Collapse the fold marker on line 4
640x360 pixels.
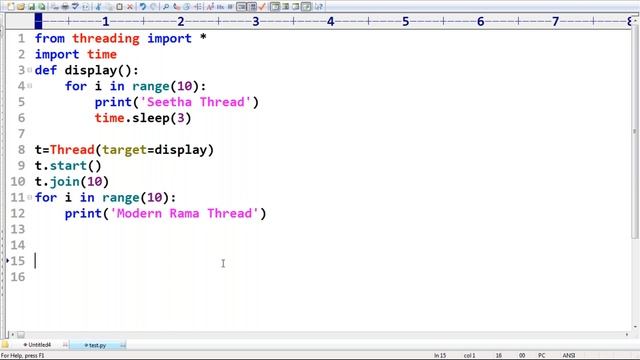tap(29, 86)
